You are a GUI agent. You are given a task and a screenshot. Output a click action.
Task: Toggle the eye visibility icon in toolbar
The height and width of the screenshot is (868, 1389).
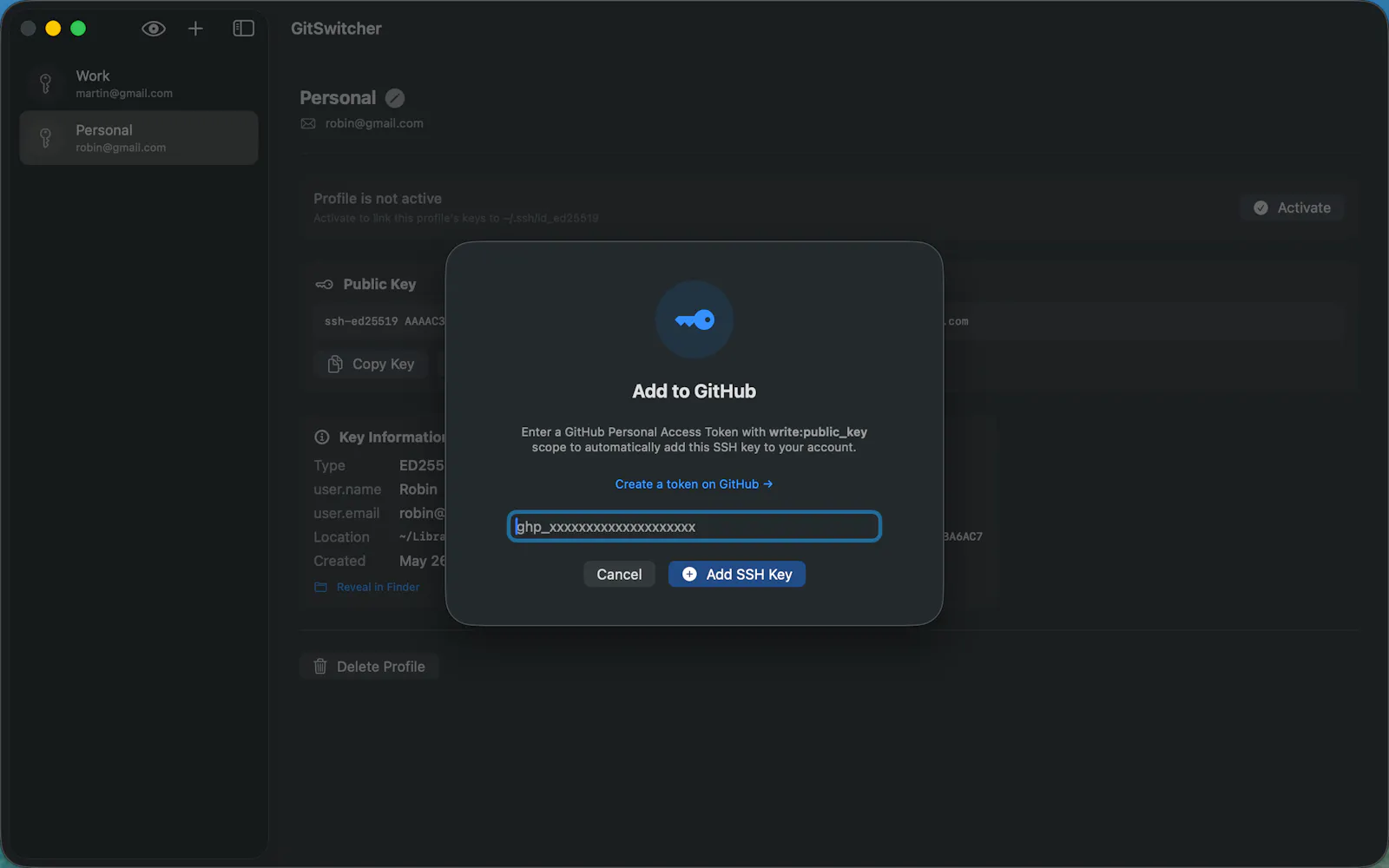[154, 29]
